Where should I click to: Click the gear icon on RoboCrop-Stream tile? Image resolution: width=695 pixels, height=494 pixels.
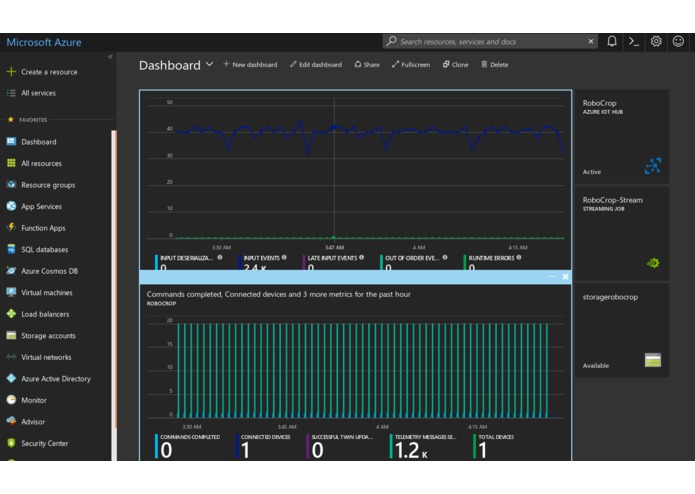point(653,263)
